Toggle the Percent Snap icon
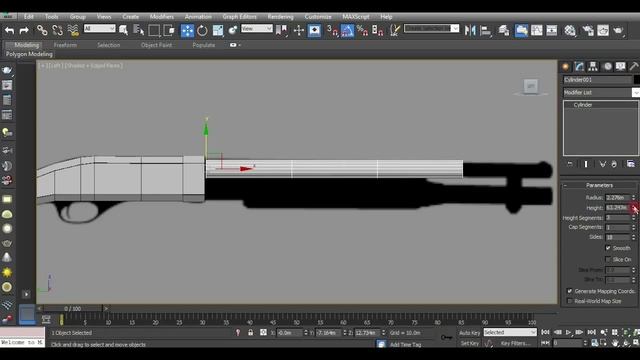The height and width of the screenshot is (360, 640). tap(362, 30)
